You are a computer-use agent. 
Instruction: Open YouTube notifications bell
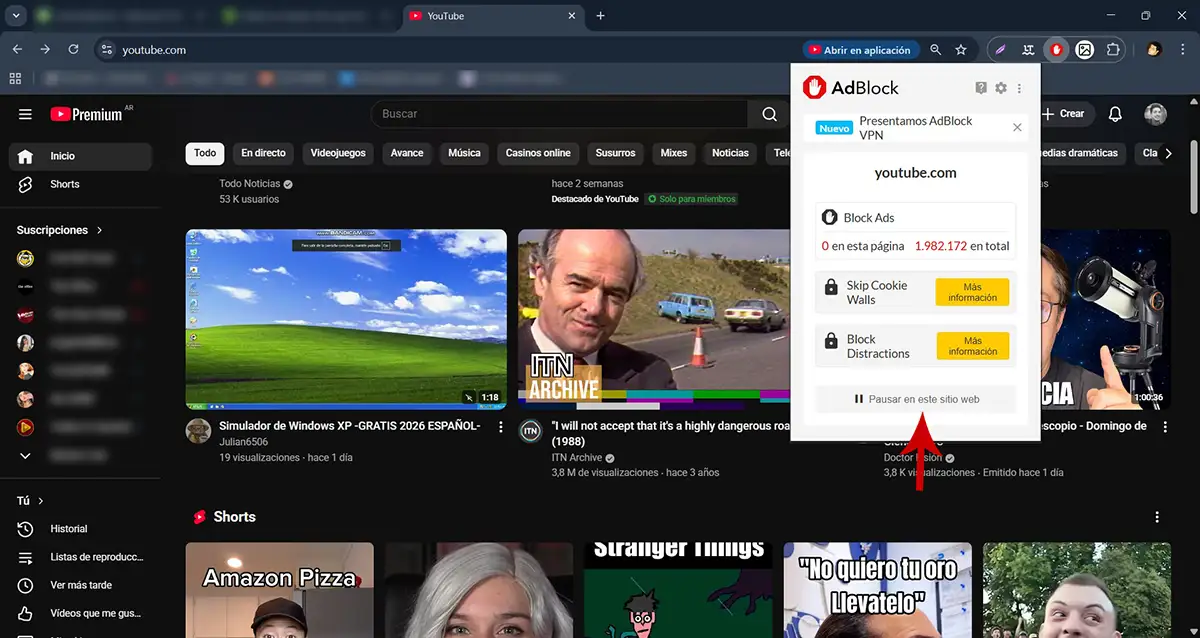coord(1114,113)
